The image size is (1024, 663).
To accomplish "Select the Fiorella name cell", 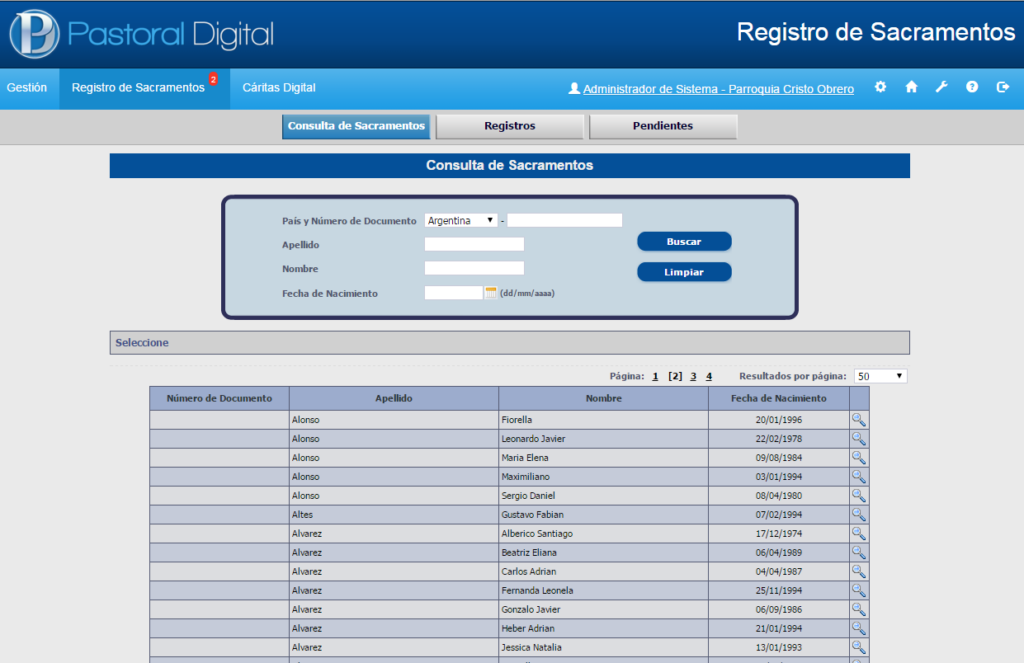I will pos(603,419).
